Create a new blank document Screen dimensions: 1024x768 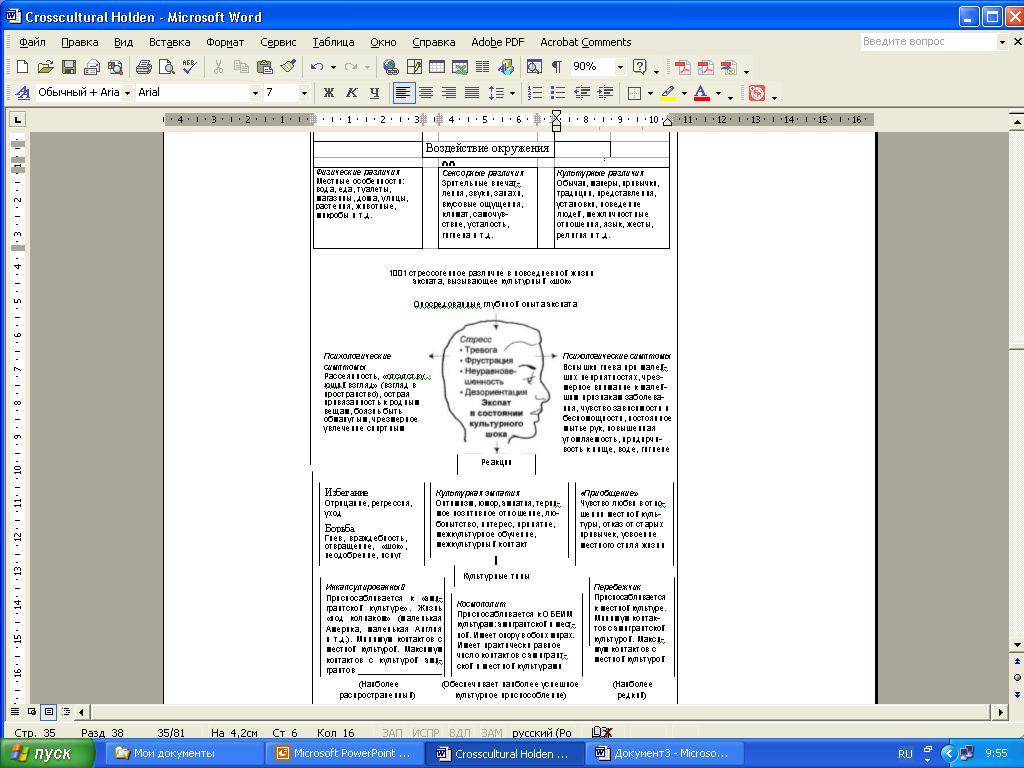coord(22,67)
